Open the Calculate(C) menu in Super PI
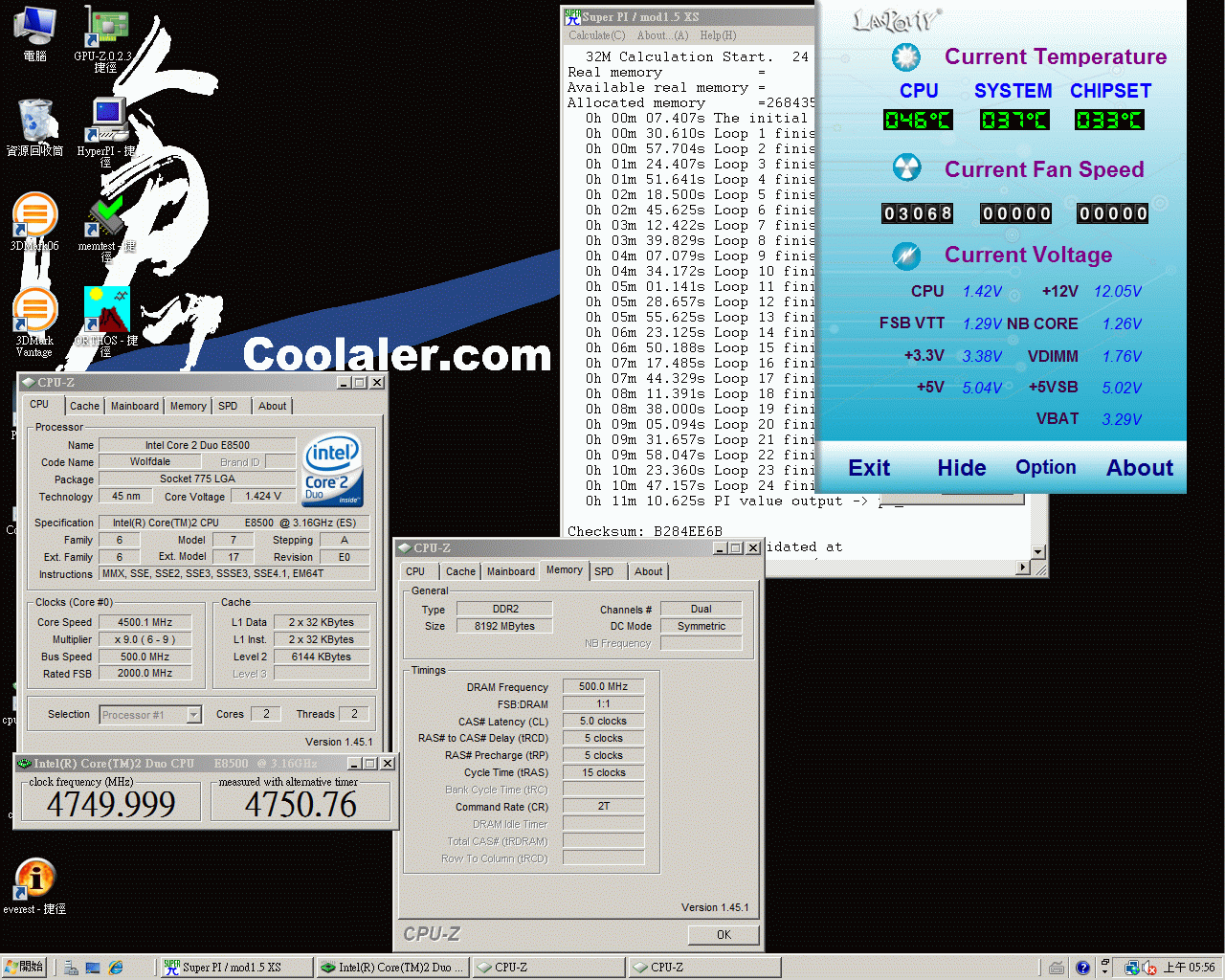 [x=596, y=35]
